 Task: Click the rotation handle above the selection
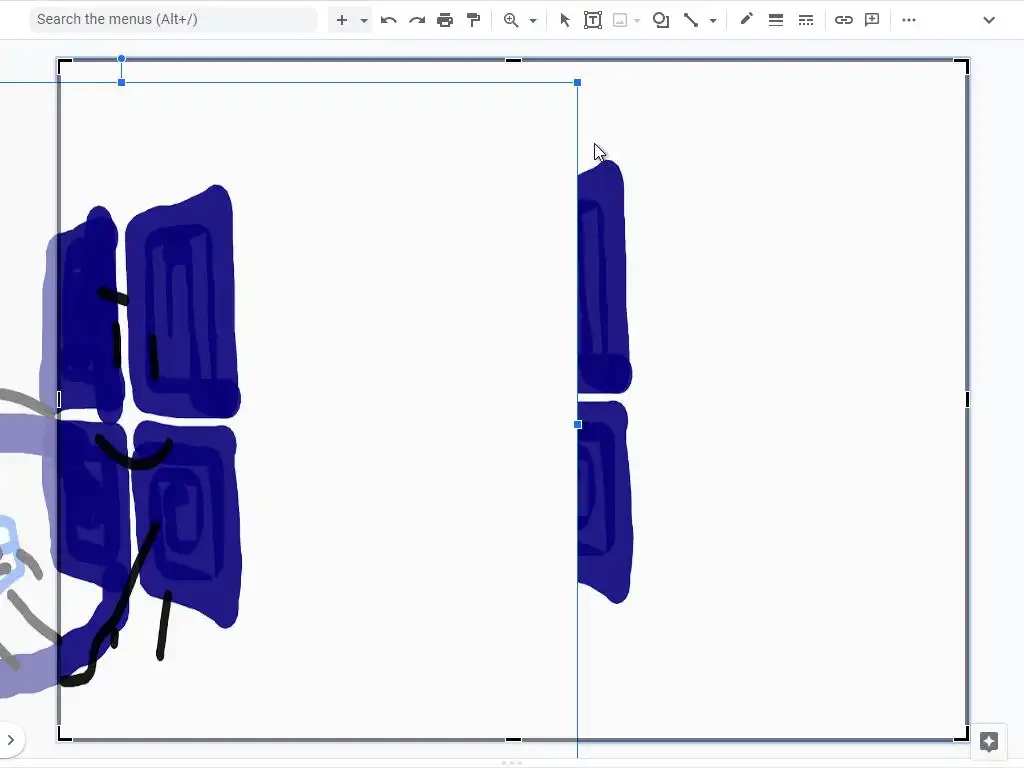[x=121, y=59]
